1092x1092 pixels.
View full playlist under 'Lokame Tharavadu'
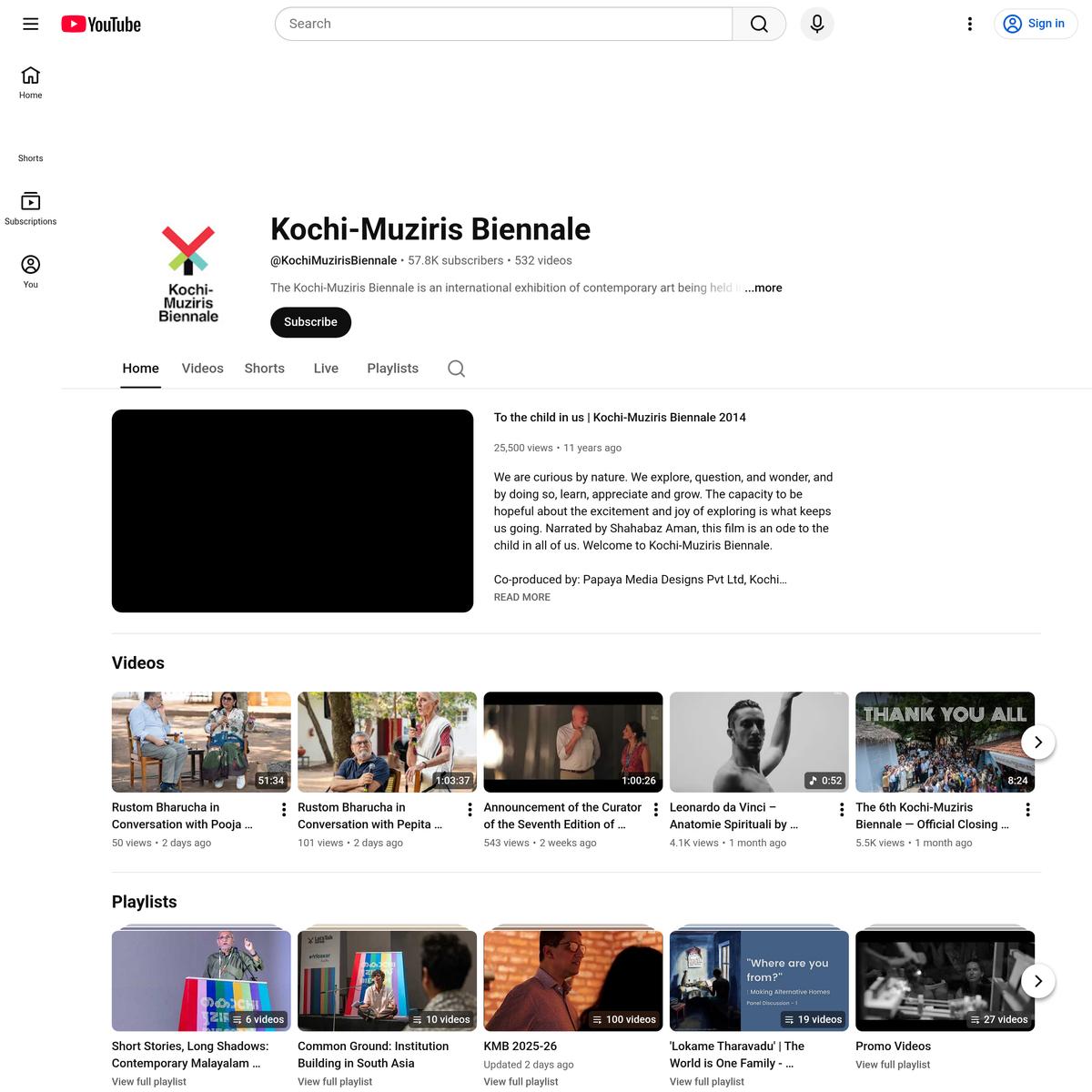click(707, 1082)
